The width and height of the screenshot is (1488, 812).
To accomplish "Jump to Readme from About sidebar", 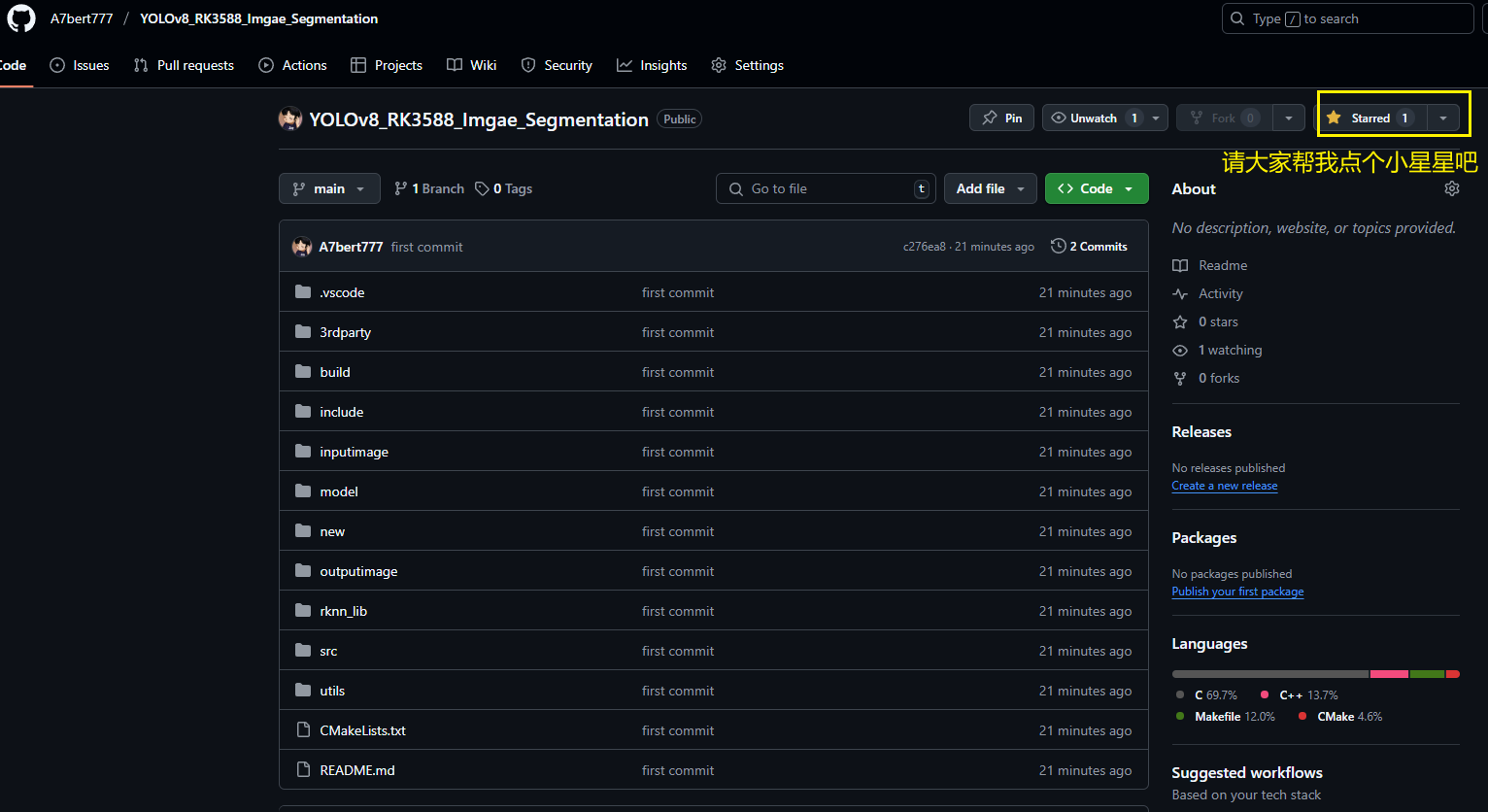I will coord(1209,265).
